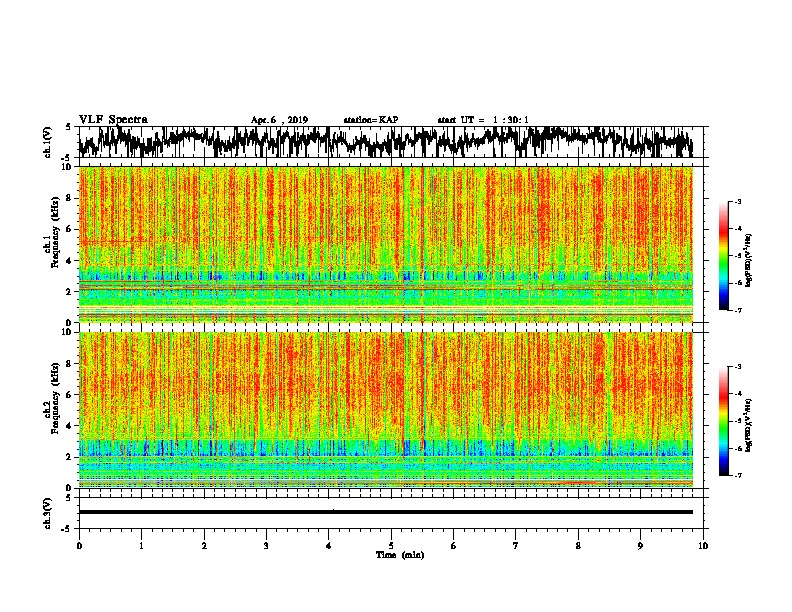Click time axis tick label "0"
Image resolution: width=792 pixels, height=612 pixels.
click(79, 546)
